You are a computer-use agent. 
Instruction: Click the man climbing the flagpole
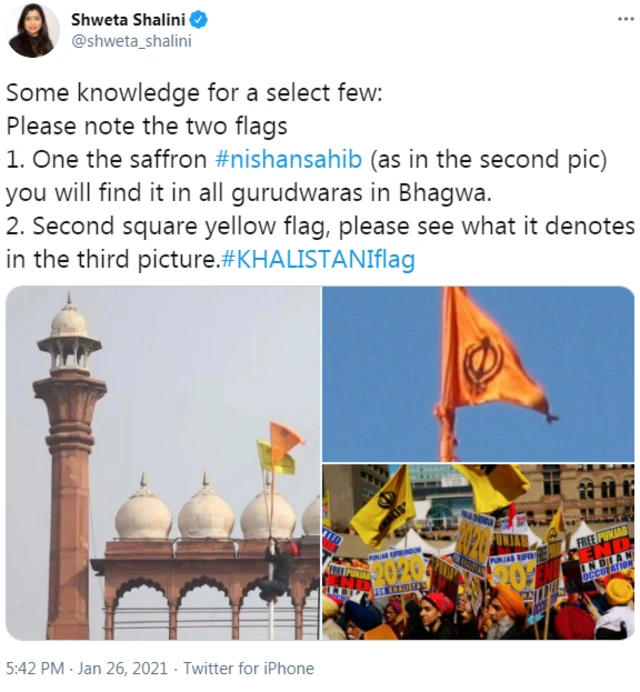coord(279,570)
